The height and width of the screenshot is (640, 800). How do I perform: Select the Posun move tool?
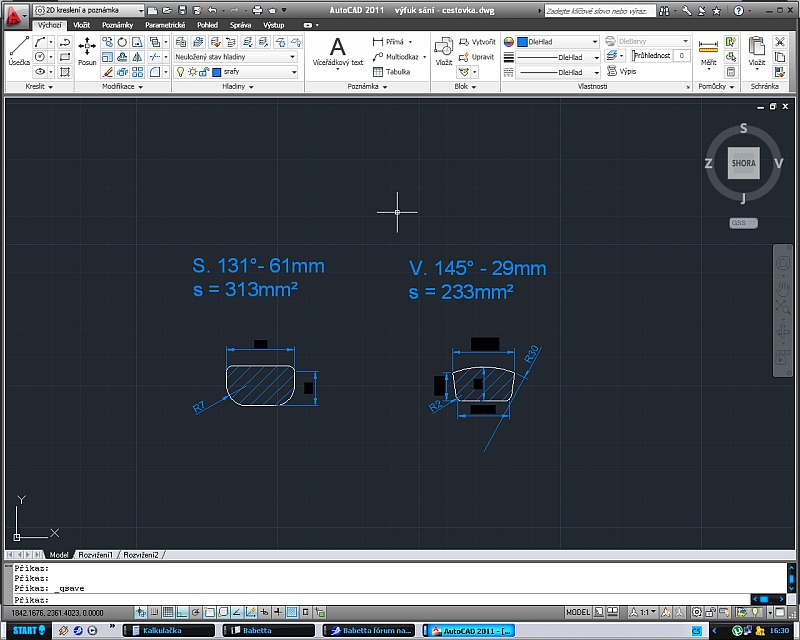pos(87,52)
